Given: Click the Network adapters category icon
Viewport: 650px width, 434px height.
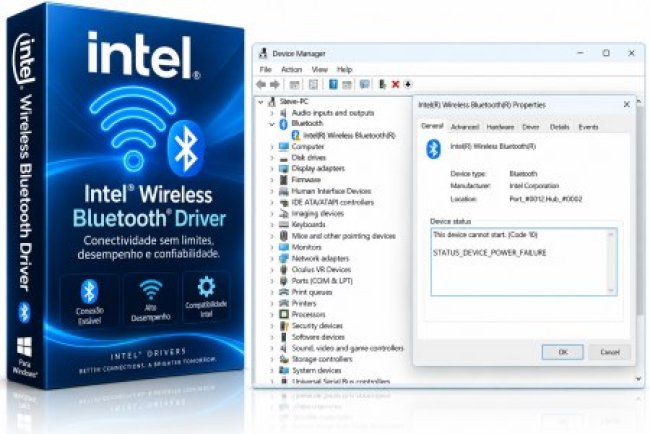Looking at the screenshot, I should [x=284, y=258].
